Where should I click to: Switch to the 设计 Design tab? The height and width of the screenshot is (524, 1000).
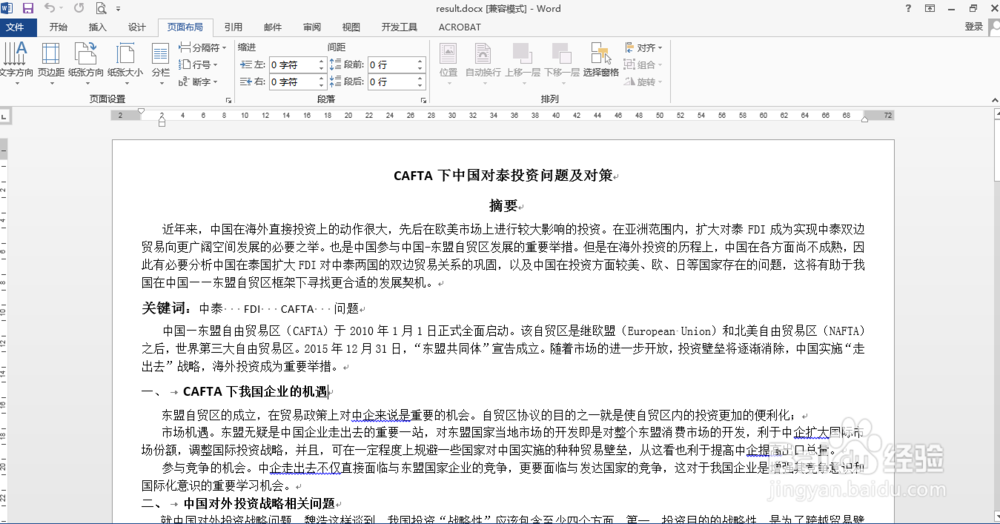tap(136, 27)
